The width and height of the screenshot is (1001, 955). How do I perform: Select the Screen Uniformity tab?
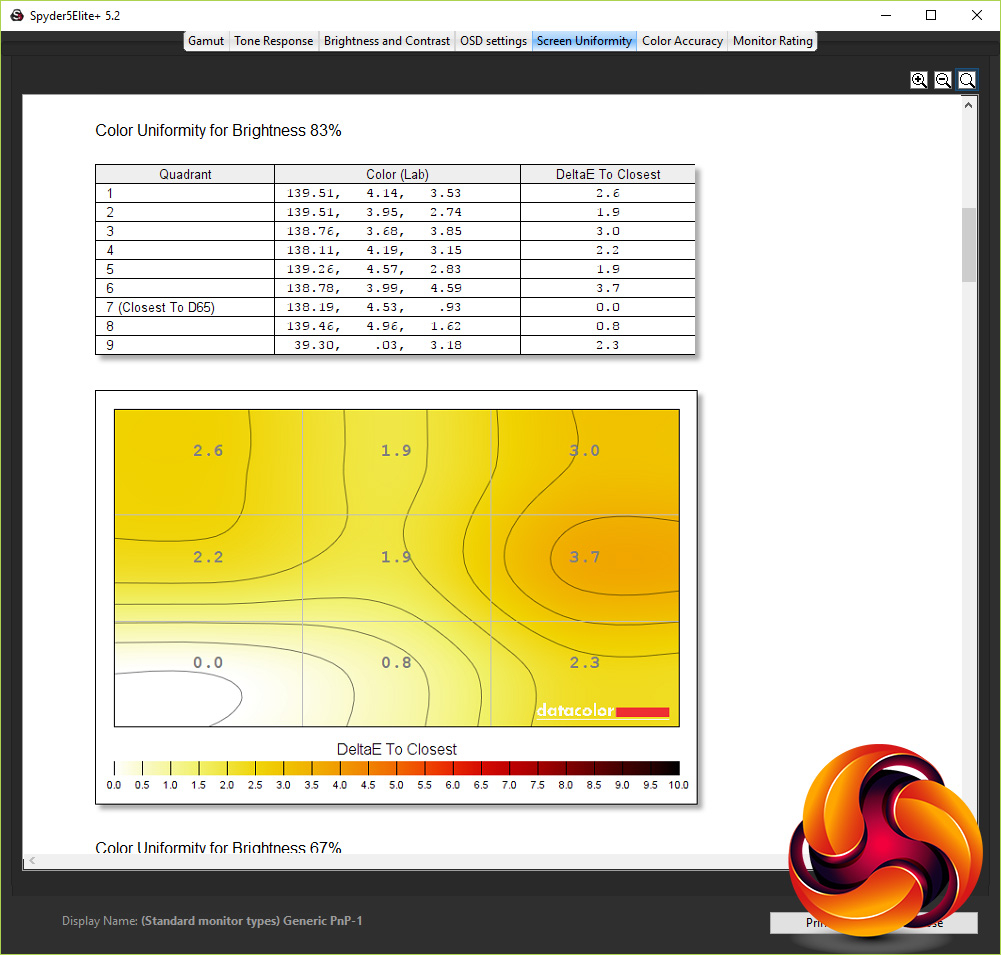point(584,41)
